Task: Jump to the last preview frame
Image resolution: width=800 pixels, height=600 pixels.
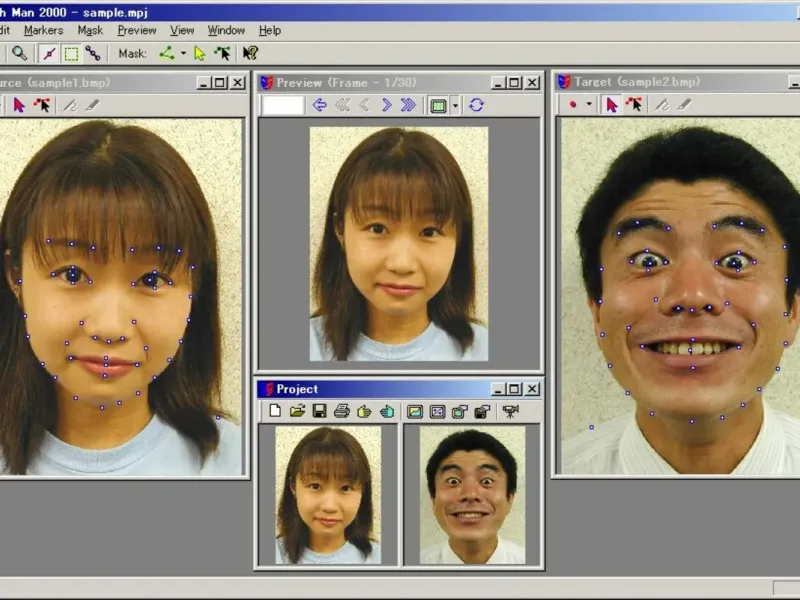Action: tap(408, 105)
